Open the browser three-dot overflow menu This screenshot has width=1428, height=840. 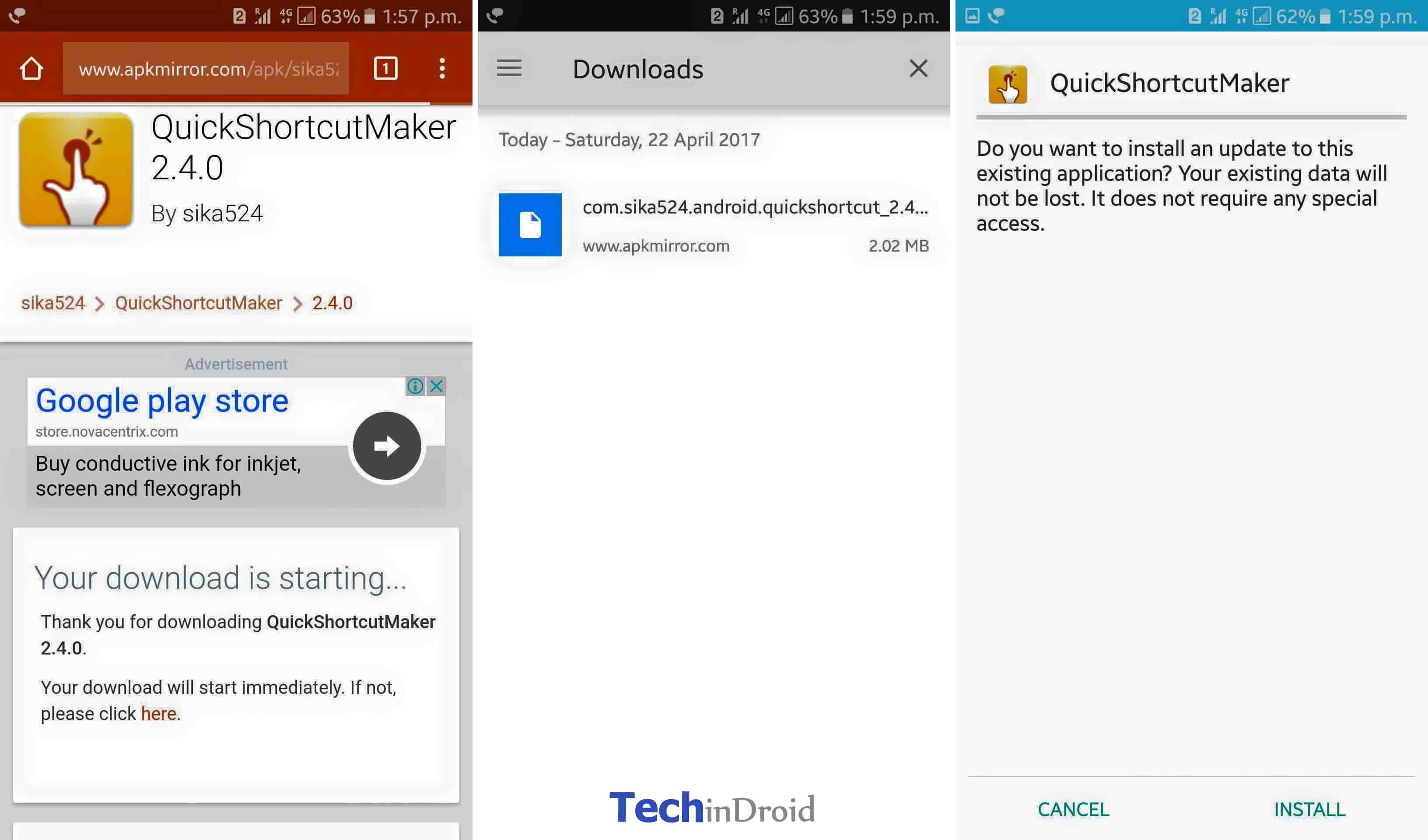click(x=442, y=69)
